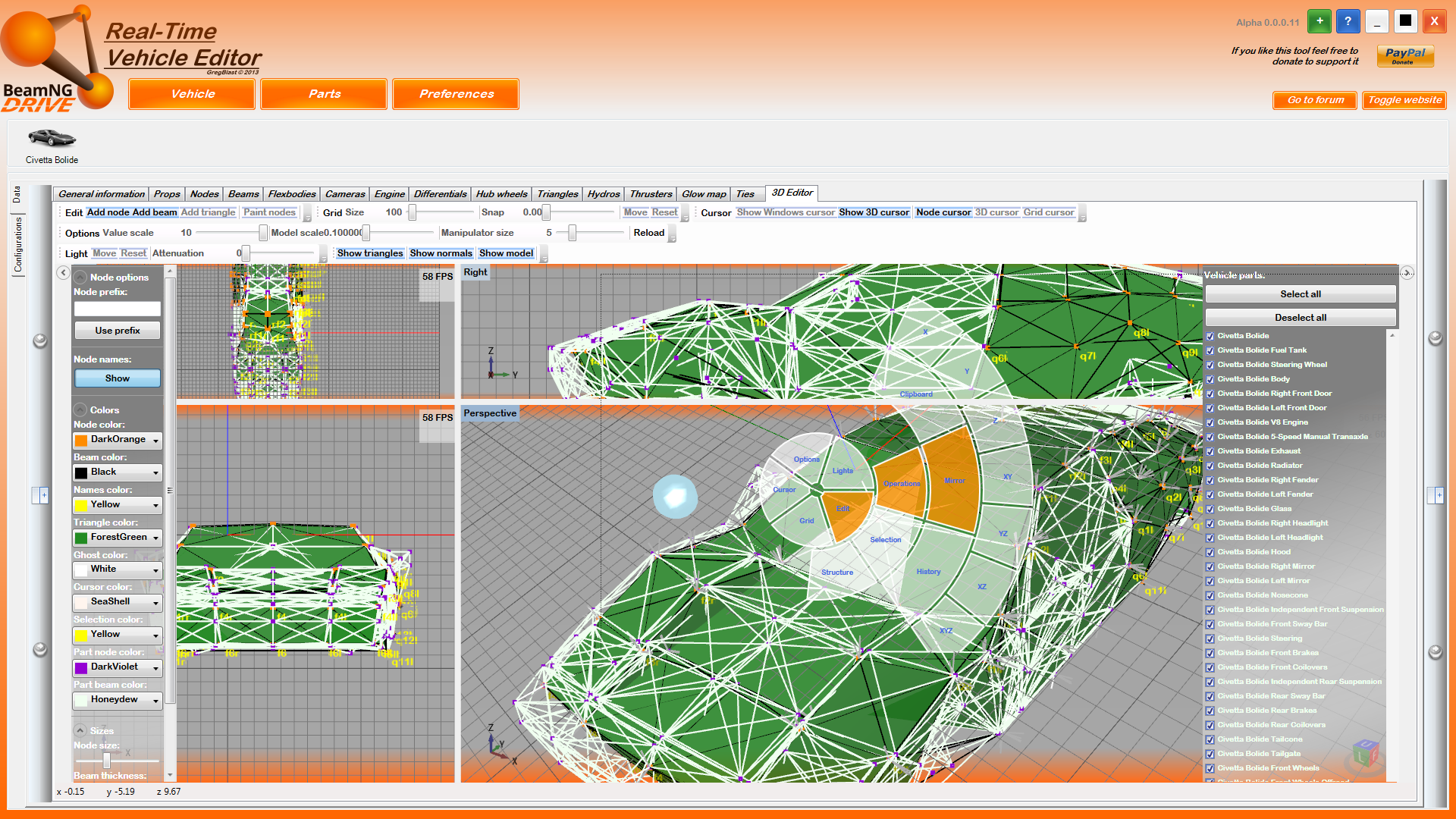Open the Names color Yellow dropdown

tap(118, 505)
